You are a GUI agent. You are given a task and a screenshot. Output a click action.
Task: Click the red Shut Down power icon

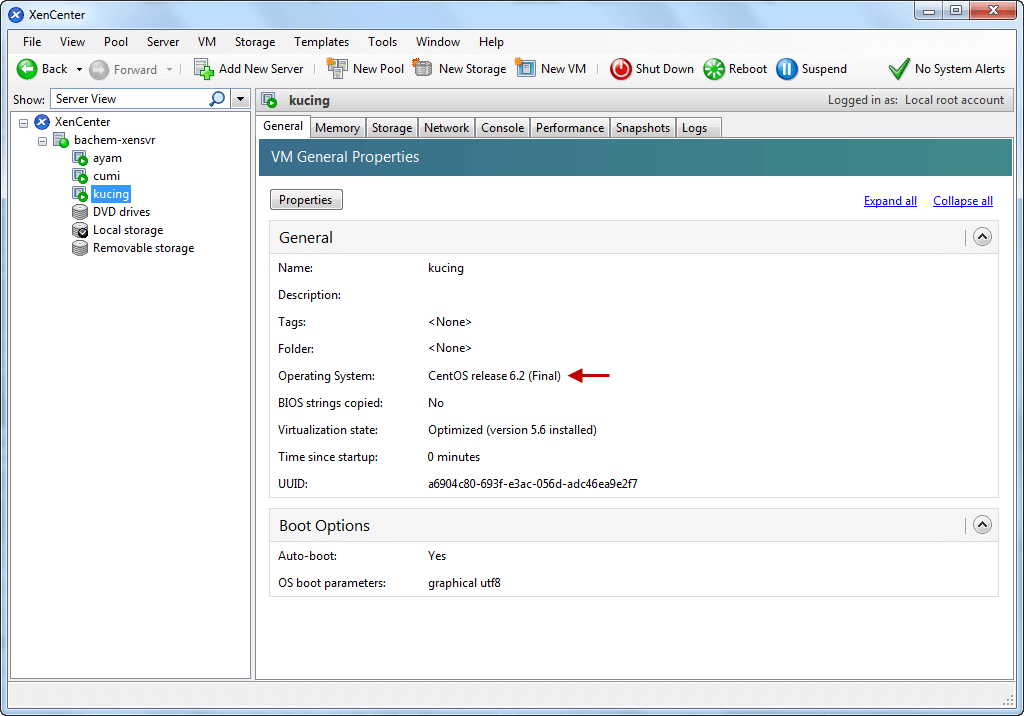point(620,69)
